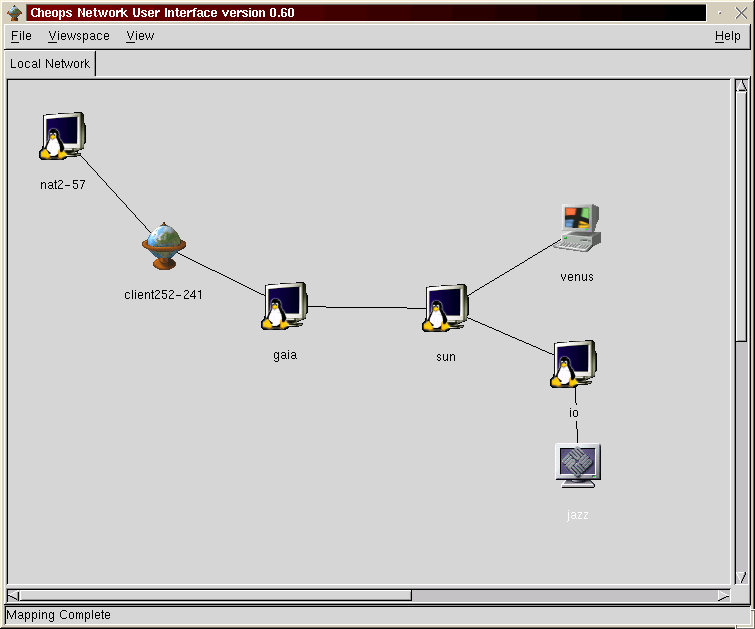Click the Cheops pyramid title bar icon
The width and height of the screenshot is (755, 629).
pos(15,13)
